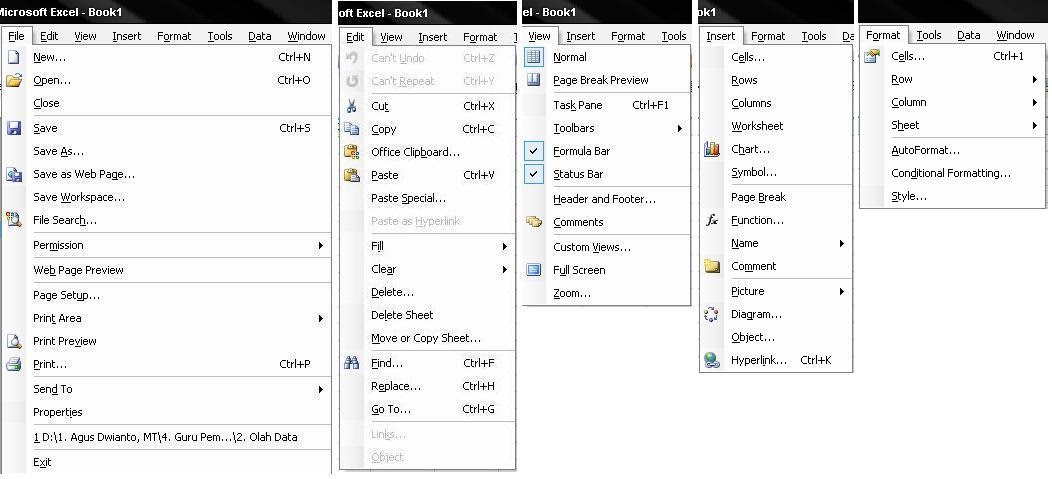The image size is (1052, 479).
Task: Select Worksheet in Insert menu
Action: (x=757, y=126)
